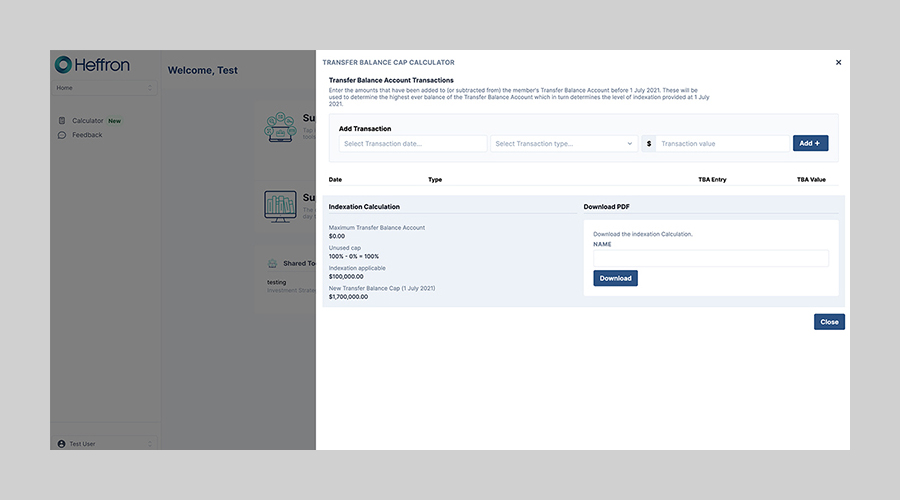900x500 pixels.
Task: Click the $100,000.00 indexation applicable value
Action: (346, 277)
